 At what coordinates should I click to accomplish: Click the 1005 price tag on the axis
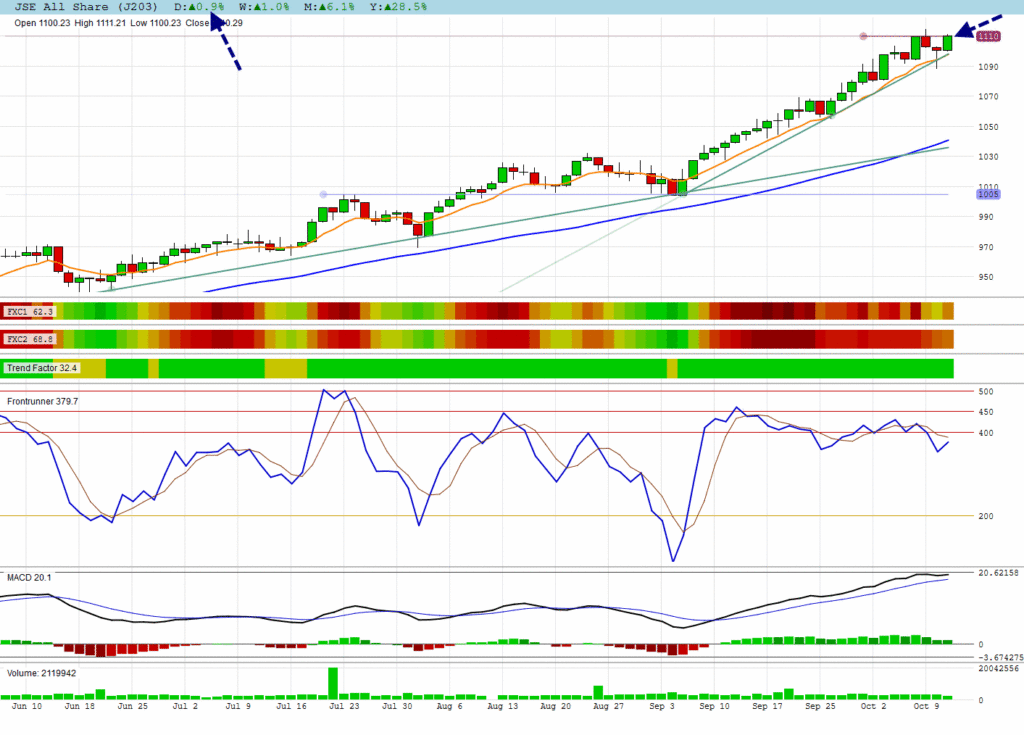989,194
